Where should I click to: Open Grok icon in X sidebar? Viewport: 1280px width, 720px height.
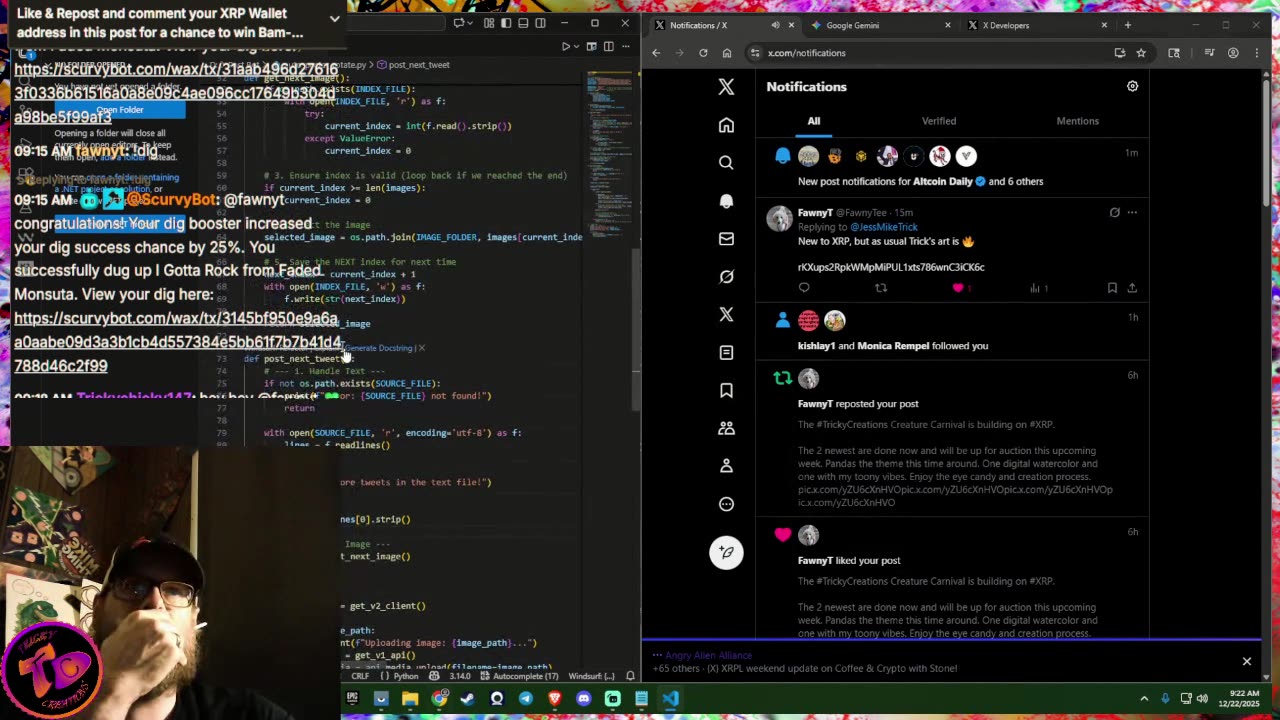(x=726, y=277)
